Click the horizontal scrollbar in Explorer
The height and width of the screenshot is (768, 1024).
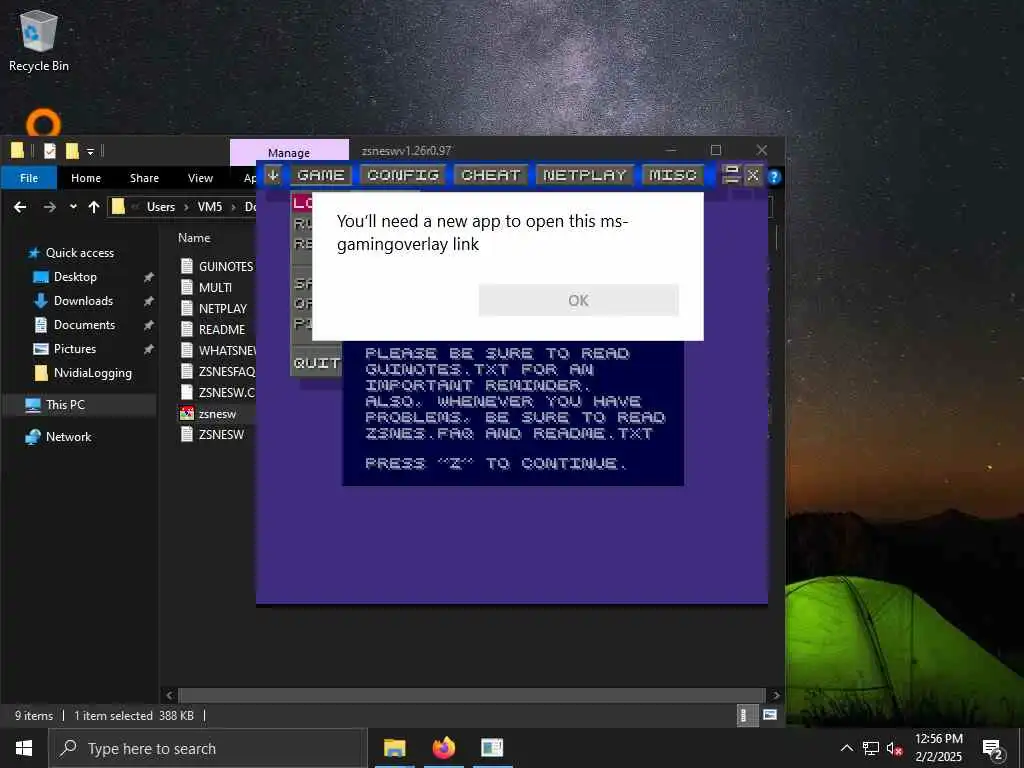click(471, 696)
